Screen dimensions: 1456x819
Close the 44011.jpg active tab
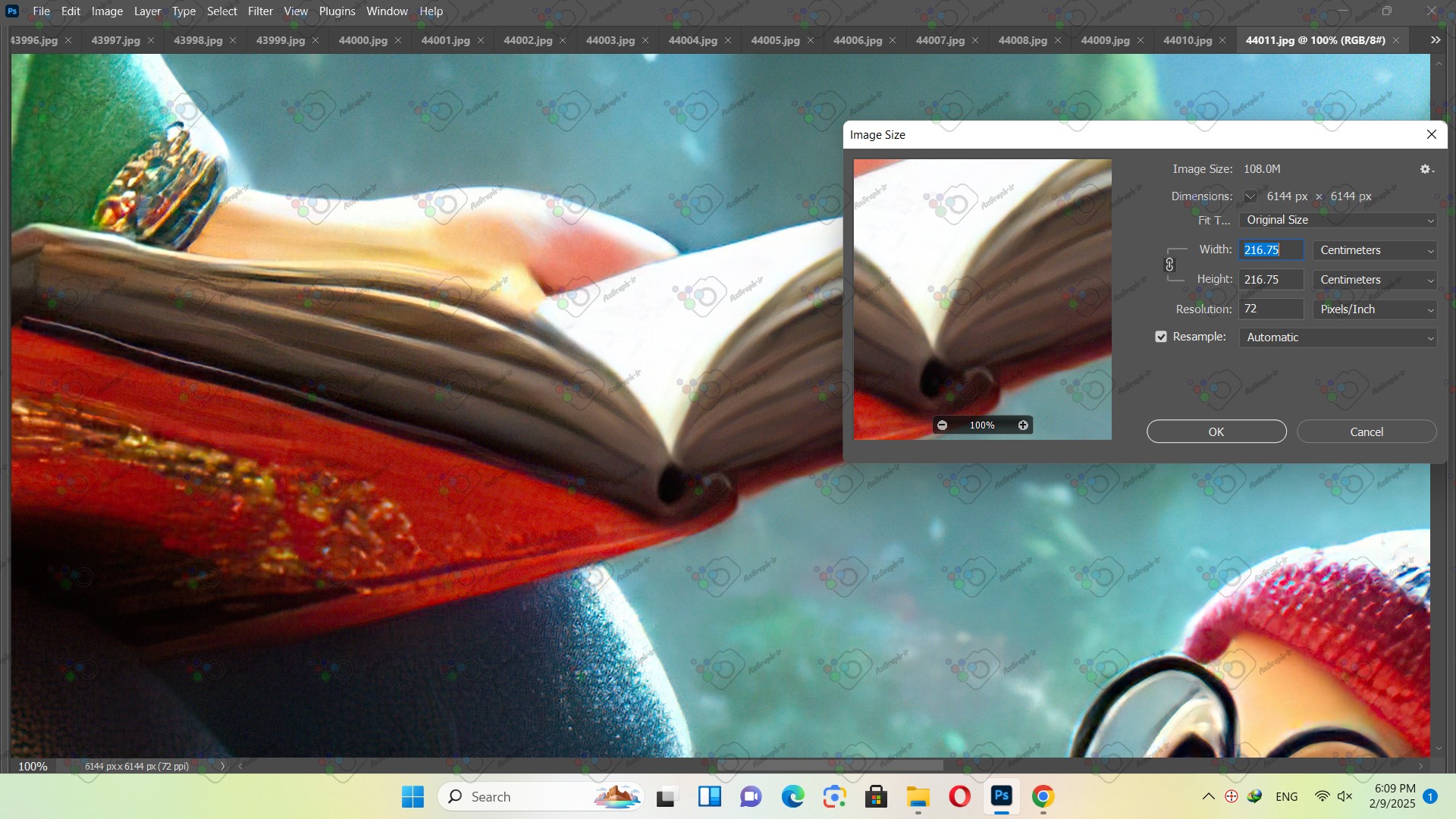1396,40
